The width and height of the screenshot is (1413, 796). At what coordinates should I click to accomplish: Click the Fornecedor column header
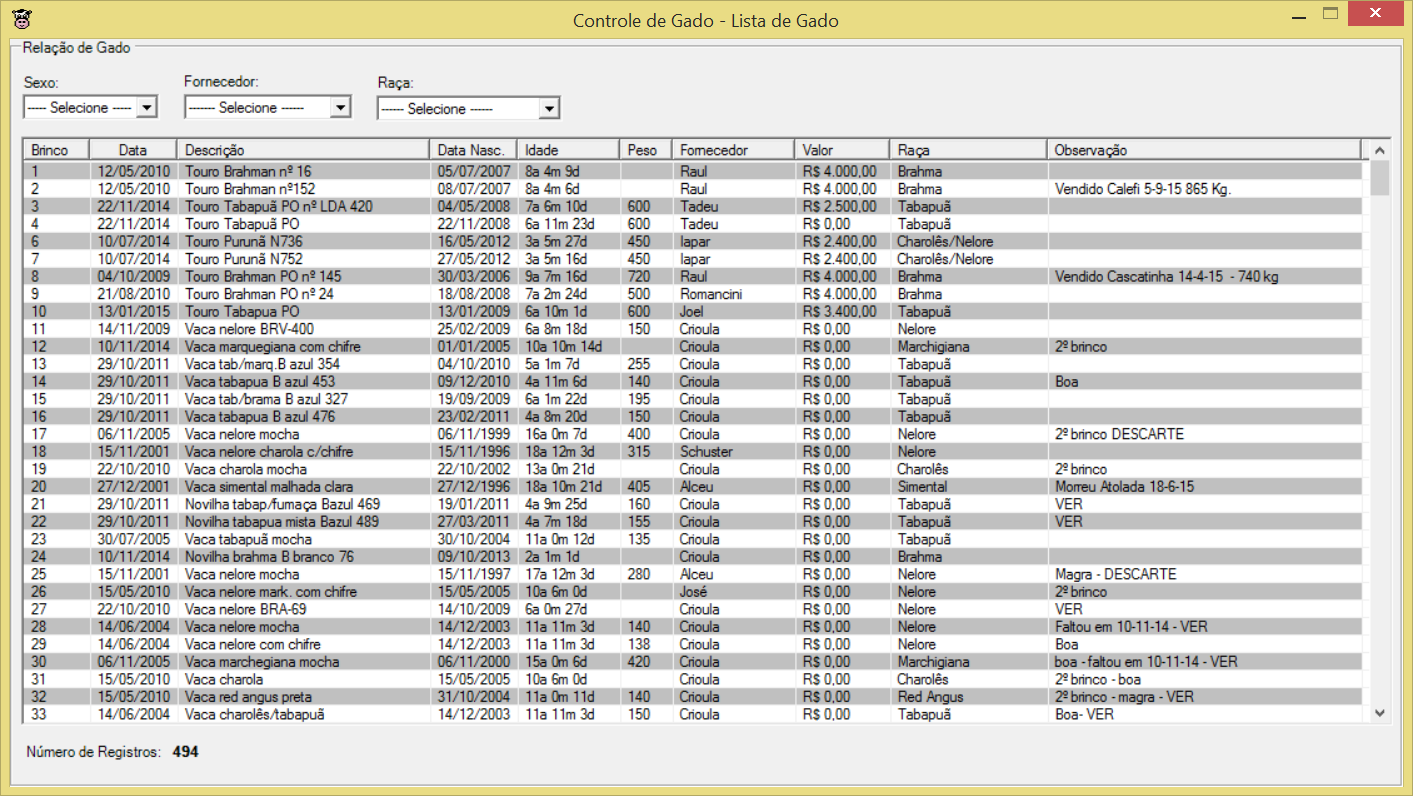click(733, 150)
